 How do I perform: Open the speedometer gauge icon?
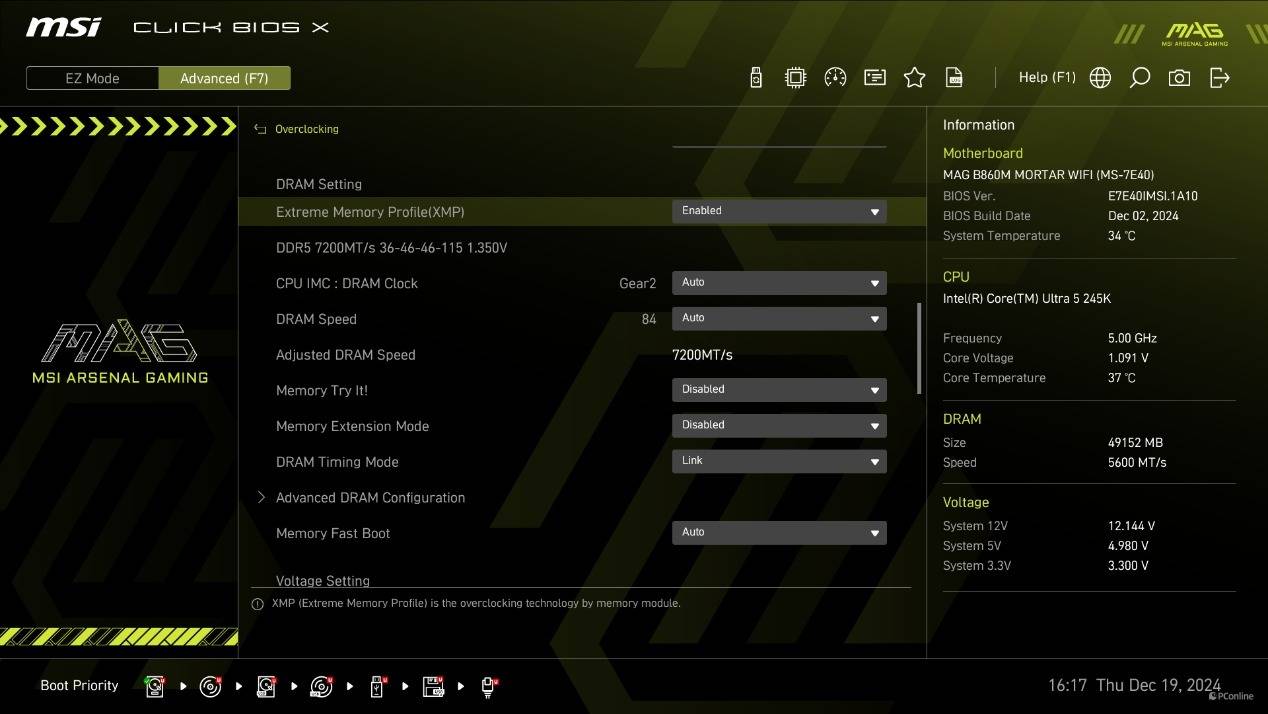point(835,78)
